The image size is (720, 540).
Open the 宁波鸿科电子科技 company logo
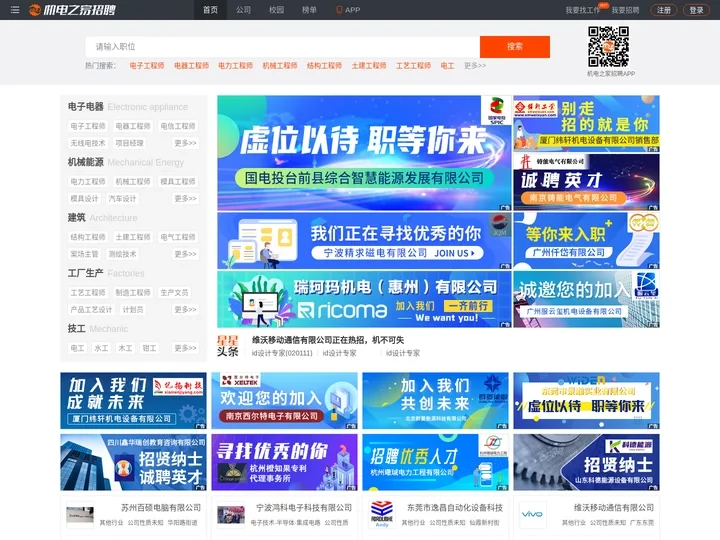coord(231,515)
